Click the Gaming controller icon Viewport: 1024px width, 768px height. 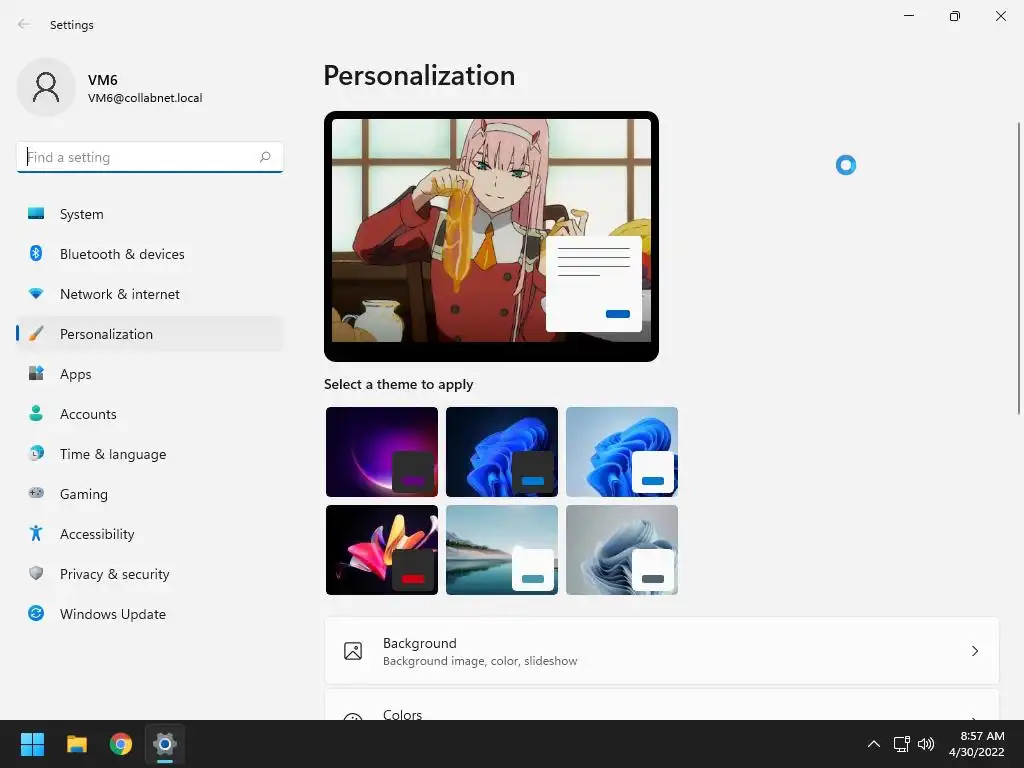coord(36,494)
